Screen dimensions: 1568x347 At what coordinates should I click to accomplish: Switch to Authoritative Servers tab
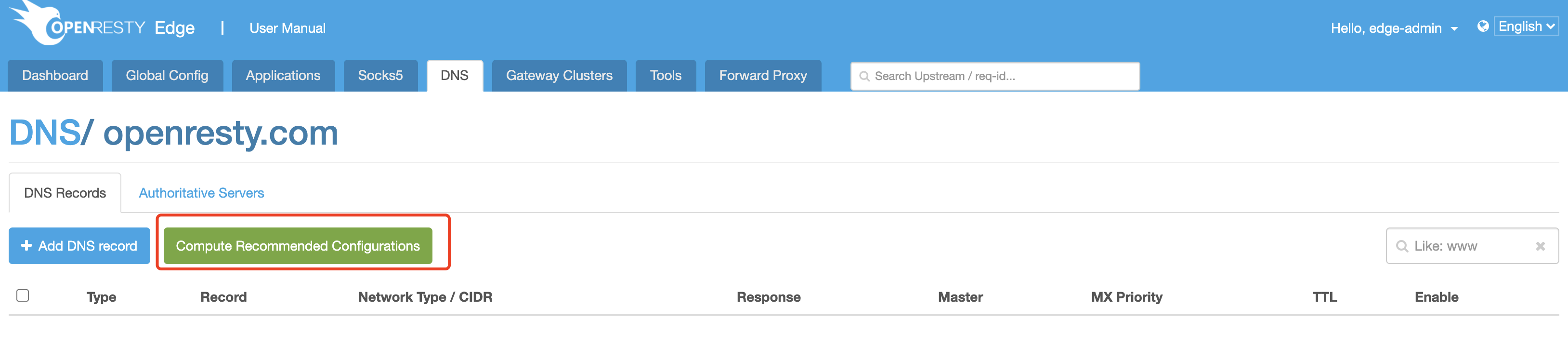pyautogui.click(x=201, y=193)
